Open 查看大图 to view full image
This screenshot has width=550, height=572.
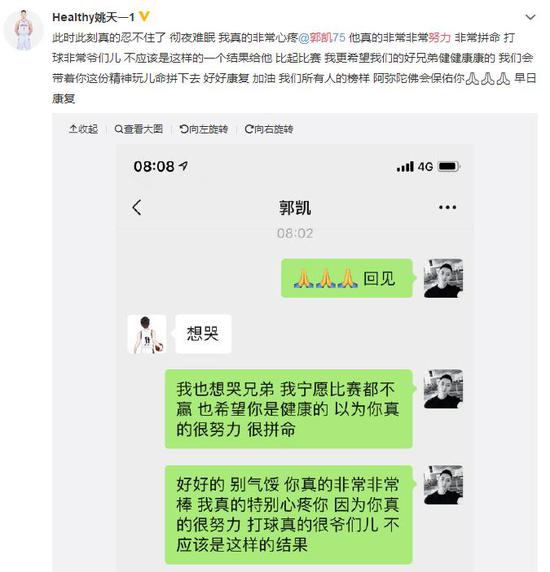(139, 129)
